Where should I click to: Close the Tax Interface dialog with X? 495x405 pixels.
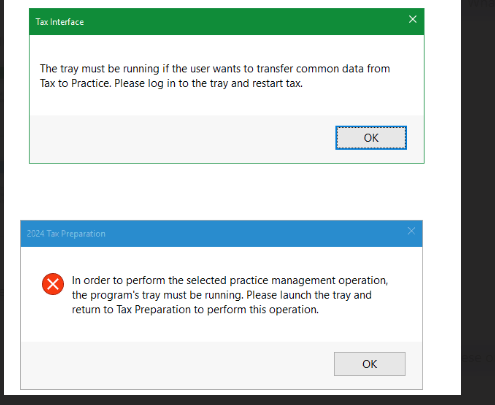coord(413,19)
